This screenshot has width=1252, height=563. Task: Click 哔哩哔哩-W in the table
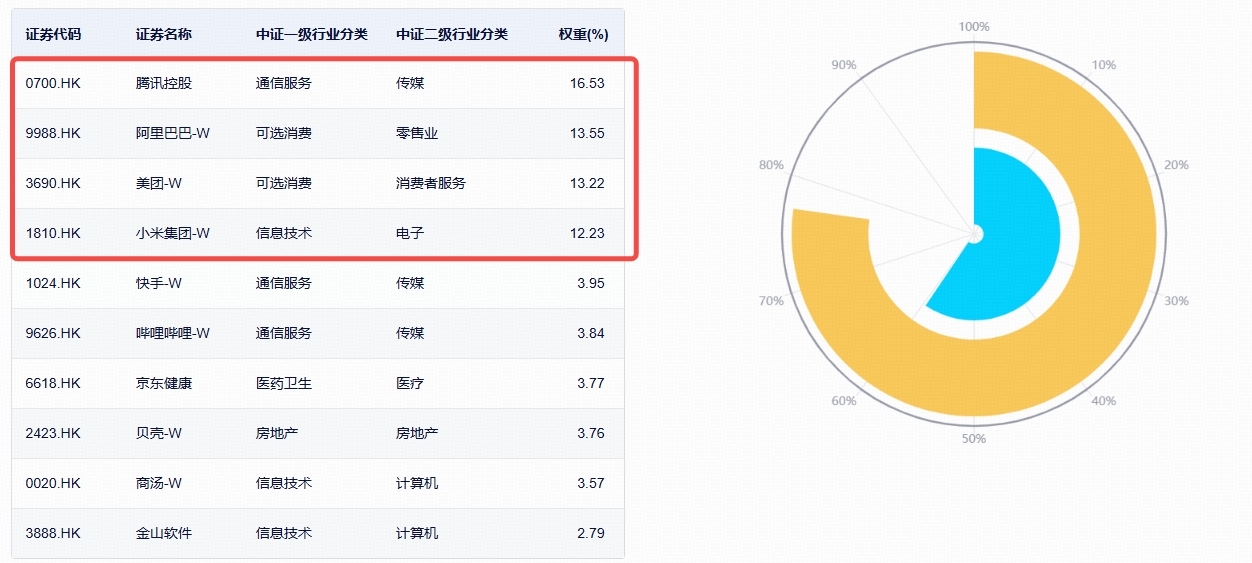(173, 333)
